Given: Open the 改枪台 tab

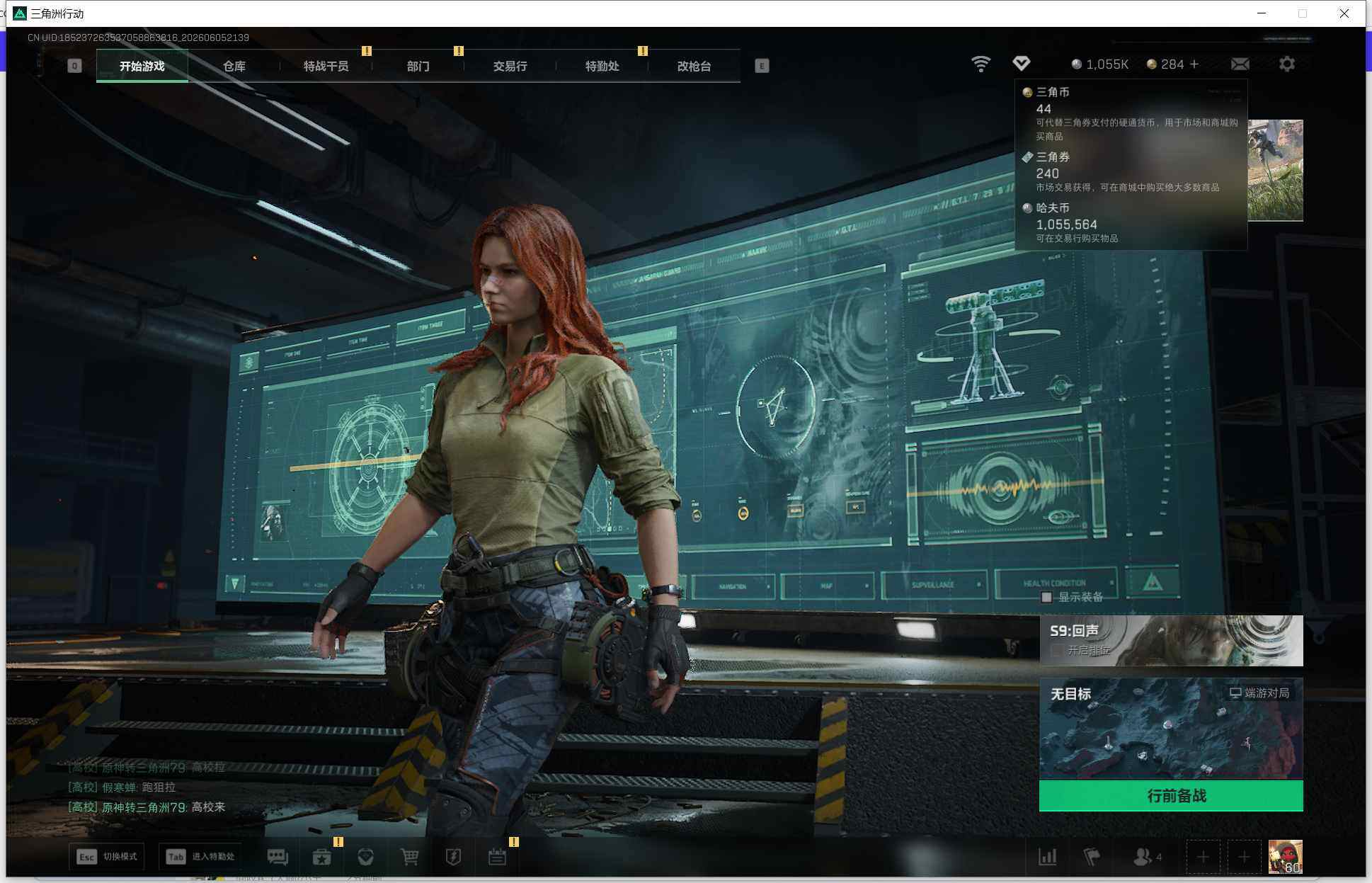Looking at the screenshot, I should [x=694, y=66].
